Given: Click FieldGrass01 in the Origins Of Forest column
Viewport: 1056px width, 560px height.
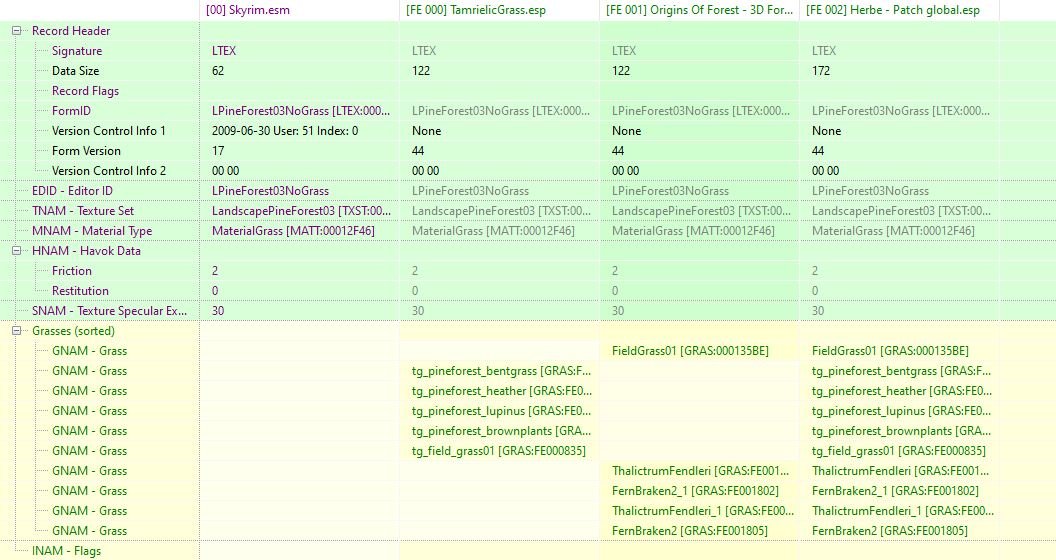Looking at the screenshot, I should point(690,351).
